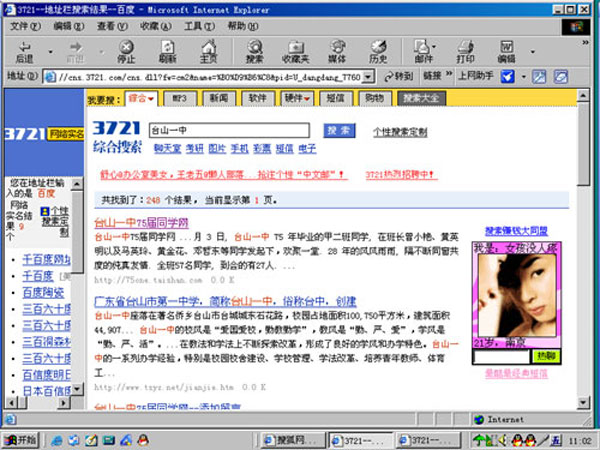Go to Home page (主页) icon
Image resolution: width=600 pixels, height=450 pixels.
click(x=209, y=52)
